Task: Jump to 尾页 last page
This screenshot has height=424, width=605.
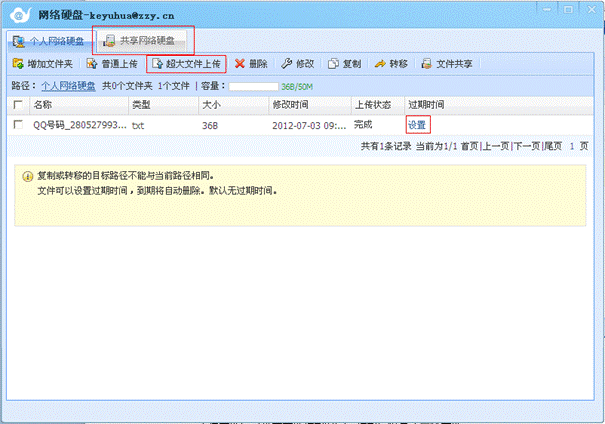Action: pyautogui.click(x=552, y=146)
